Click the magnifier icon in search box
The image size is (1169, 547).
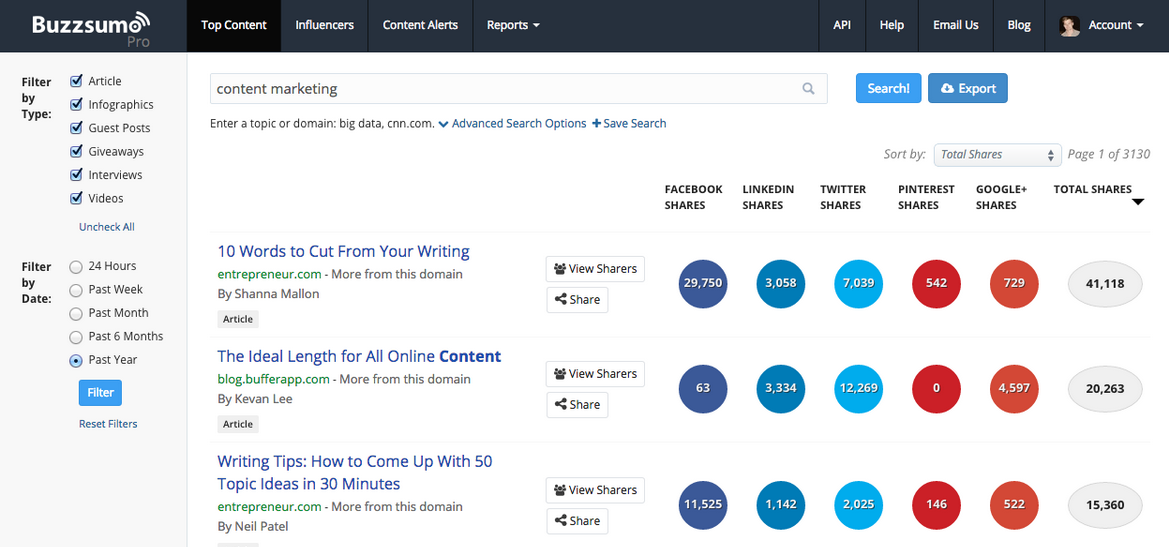[x=808, y=89]
